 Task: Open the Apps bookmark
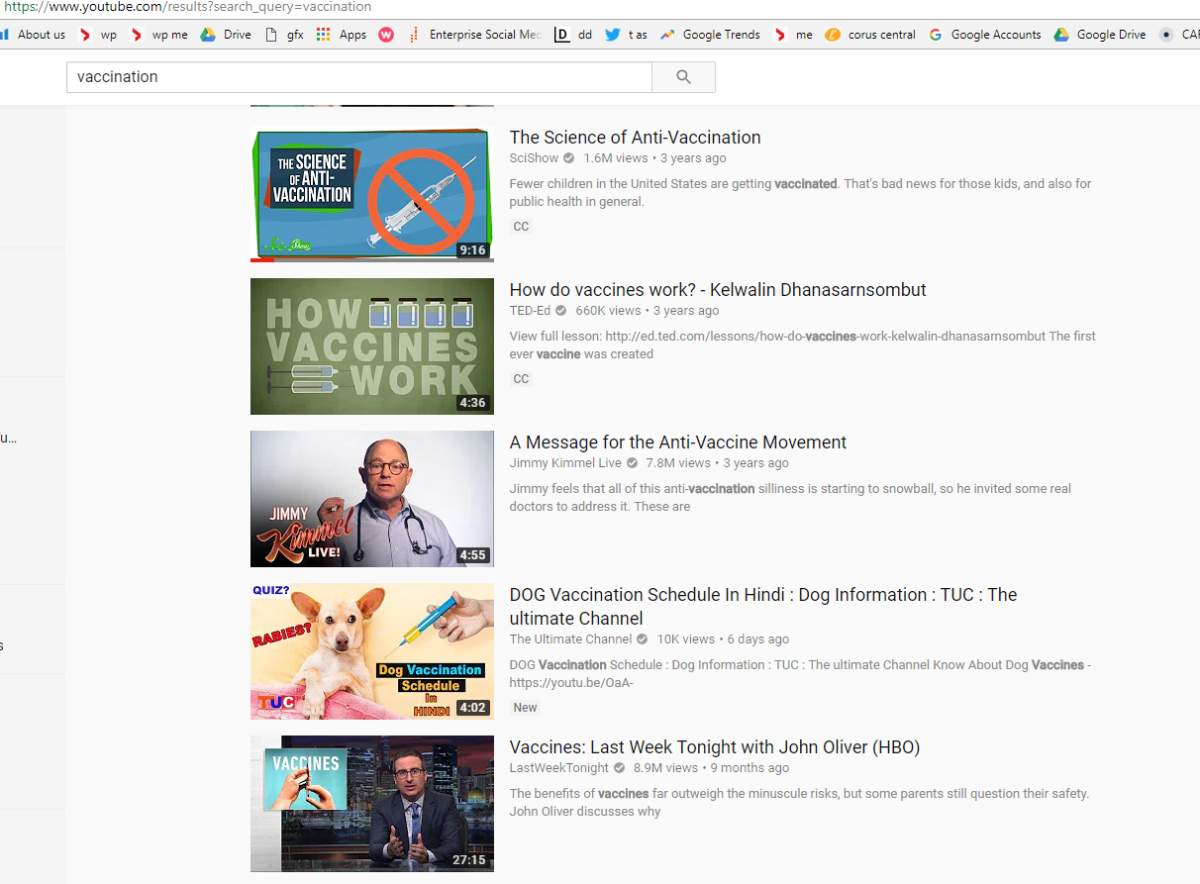coord(341,34)
